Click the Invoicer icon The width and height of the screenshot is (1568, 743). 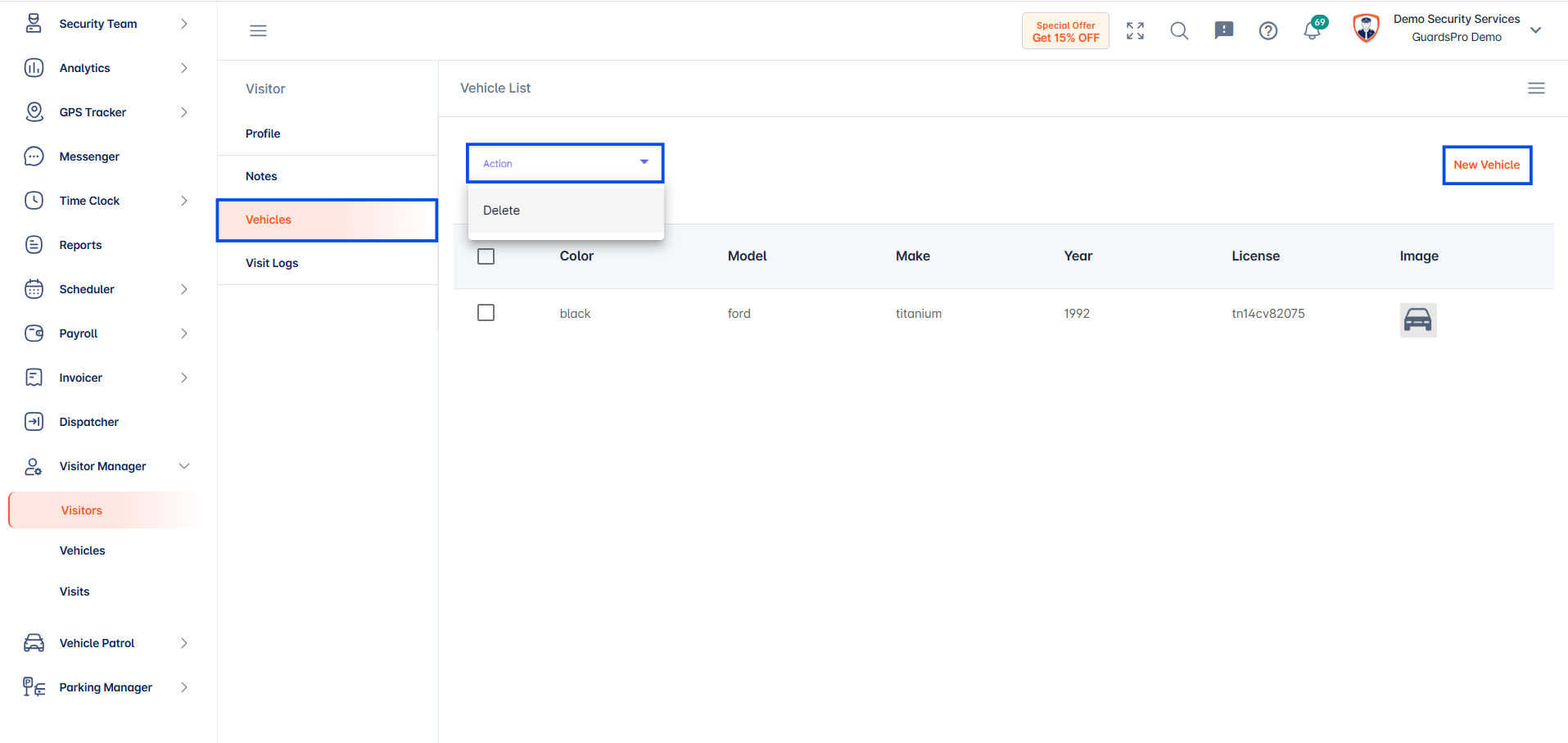pyautogui.click(x=34, y=378)
